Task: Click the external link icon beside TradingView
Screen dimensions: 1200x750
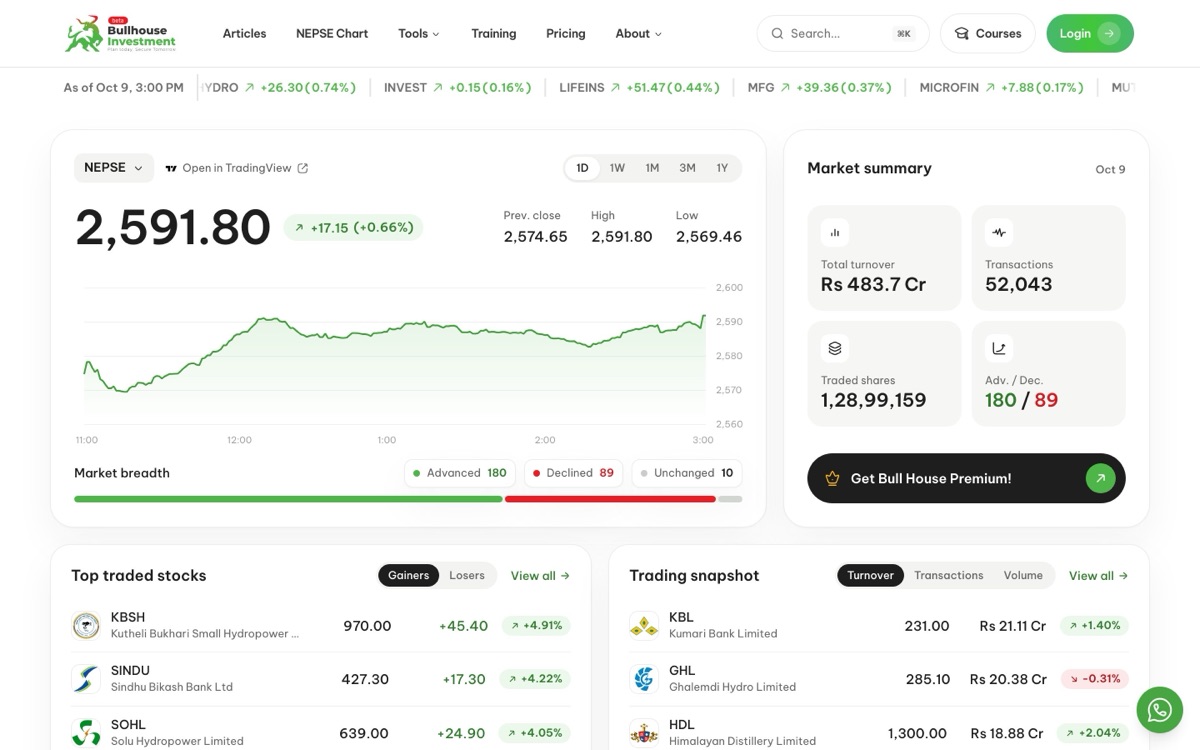Action: [x=303, y=168]
